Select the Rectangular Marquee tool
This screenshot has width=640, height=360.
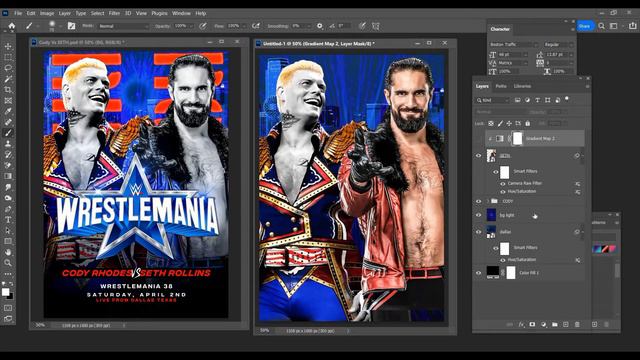[x=8, y=57]
